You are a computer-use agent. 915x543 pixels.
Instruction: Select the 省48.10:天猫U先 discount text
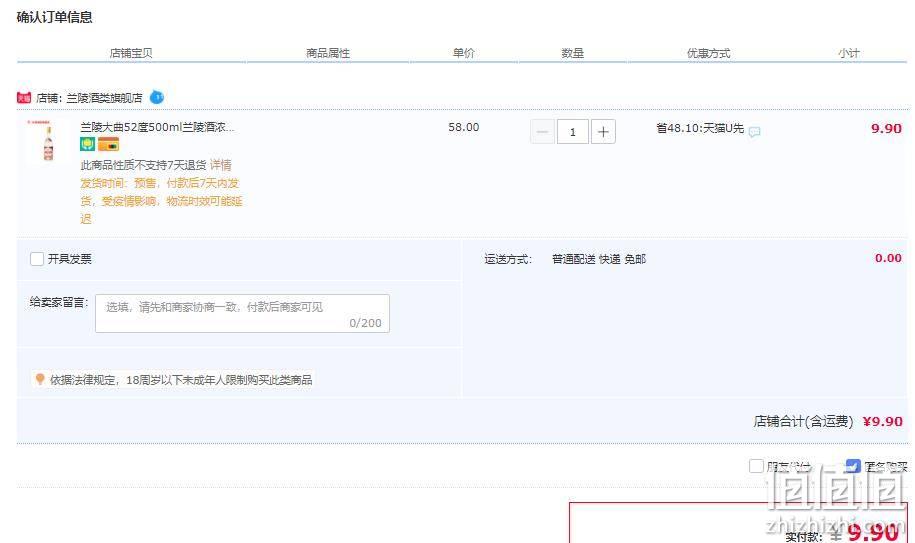(x=700, y=128)
